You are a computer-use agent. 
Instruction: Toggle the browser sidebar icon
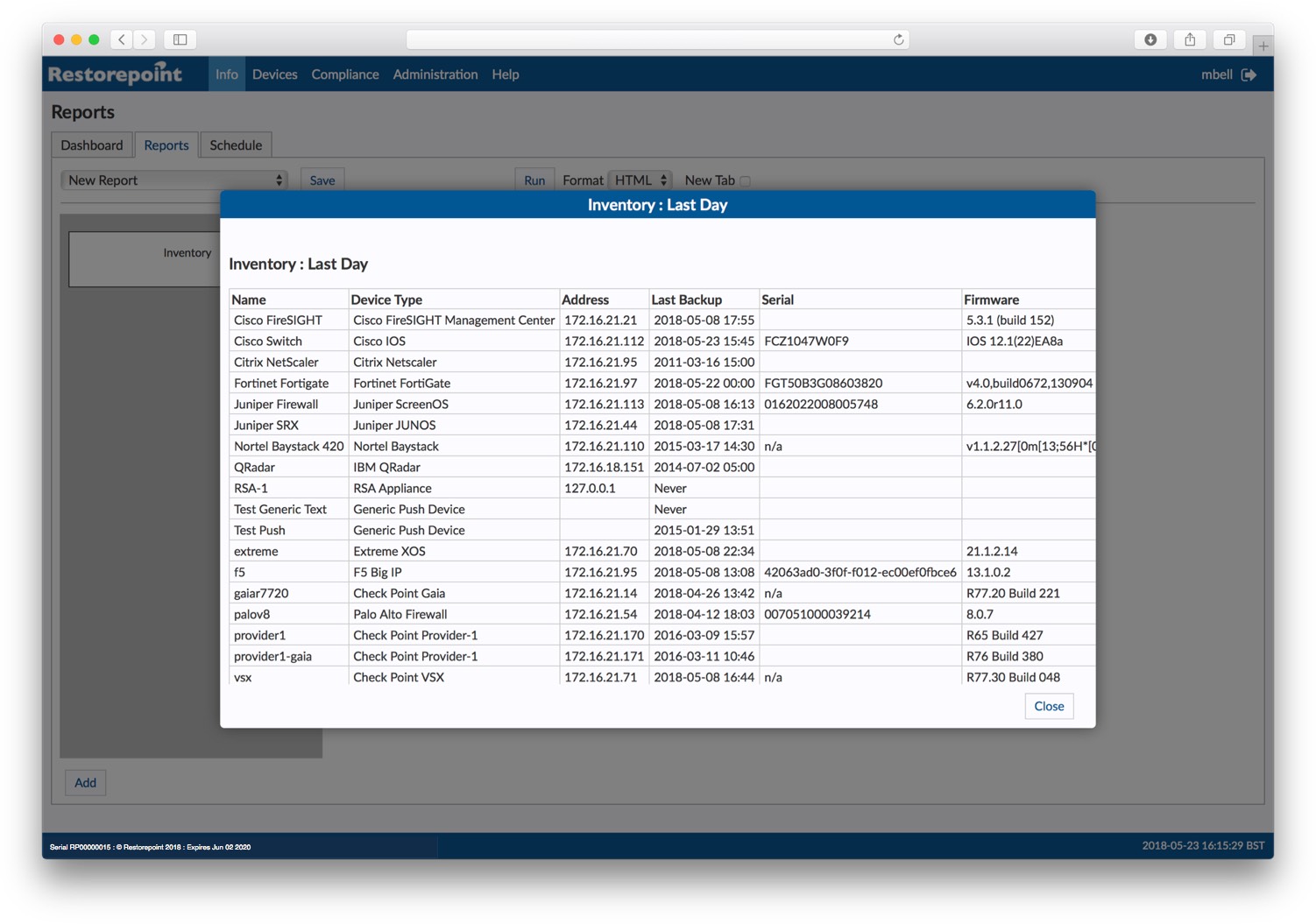pyautogui.click(x=180, y=39)
